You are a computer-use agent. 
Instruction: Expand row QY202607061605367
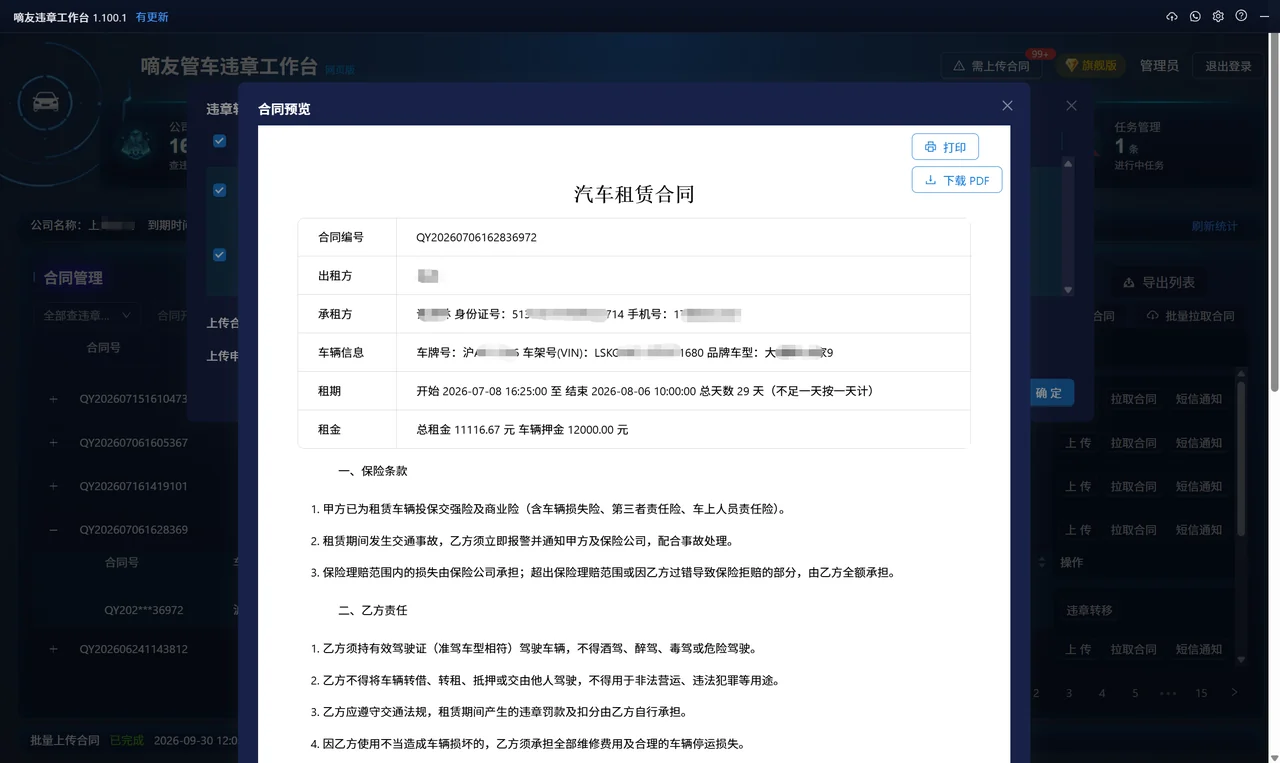click(x=54, y=443)
